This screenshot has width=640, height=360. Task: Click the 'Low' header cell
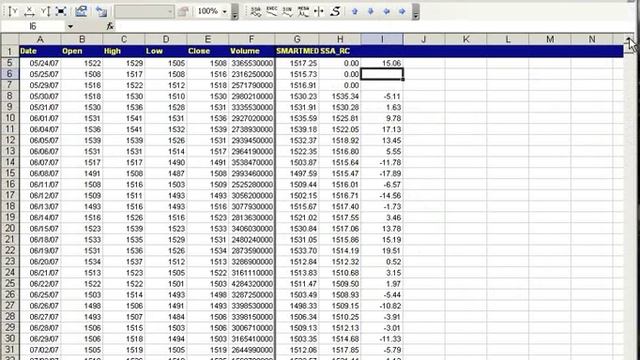coord(166,51)
